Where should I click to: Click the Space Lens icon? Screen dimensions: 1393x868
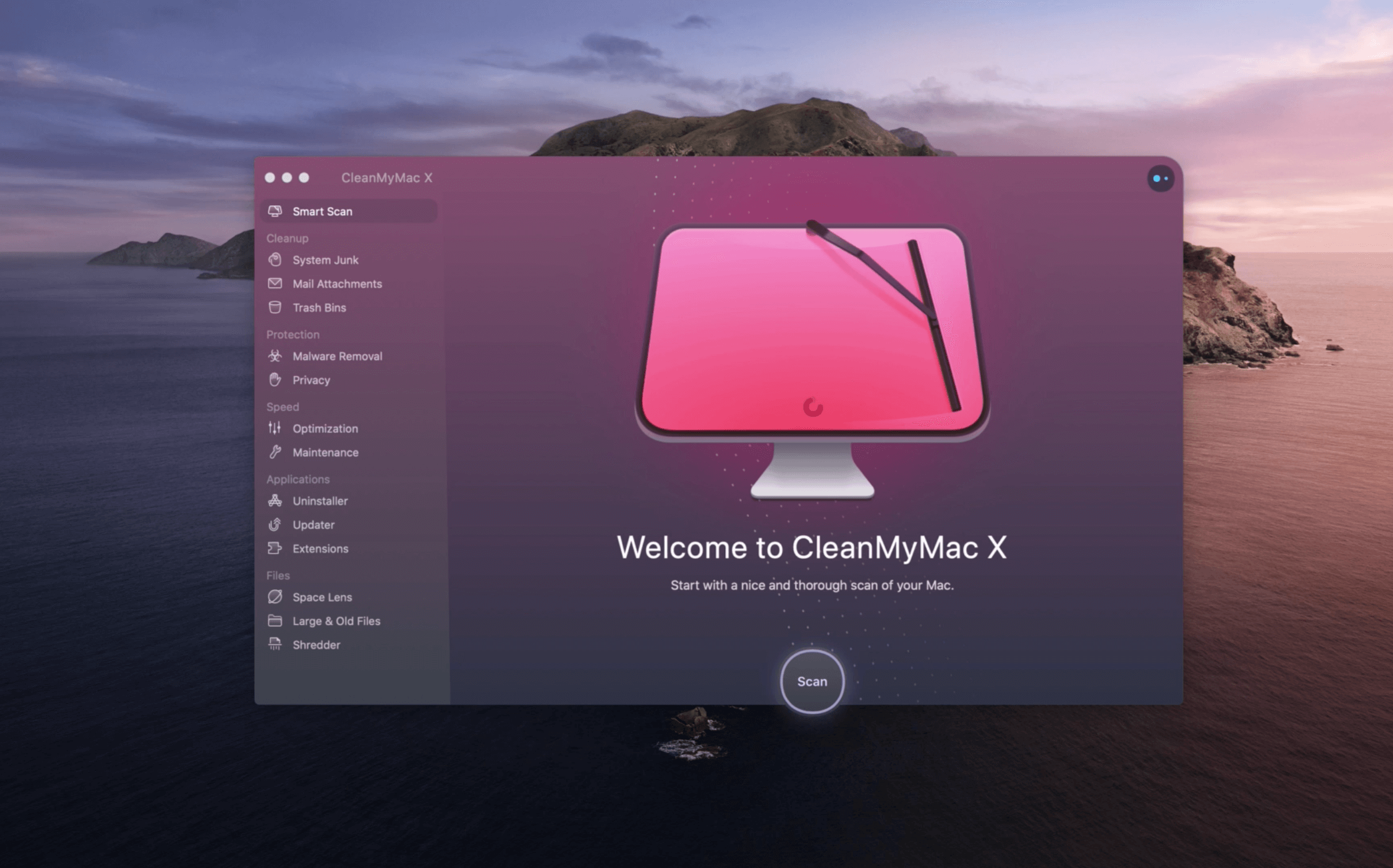click(x=275, y=597)
